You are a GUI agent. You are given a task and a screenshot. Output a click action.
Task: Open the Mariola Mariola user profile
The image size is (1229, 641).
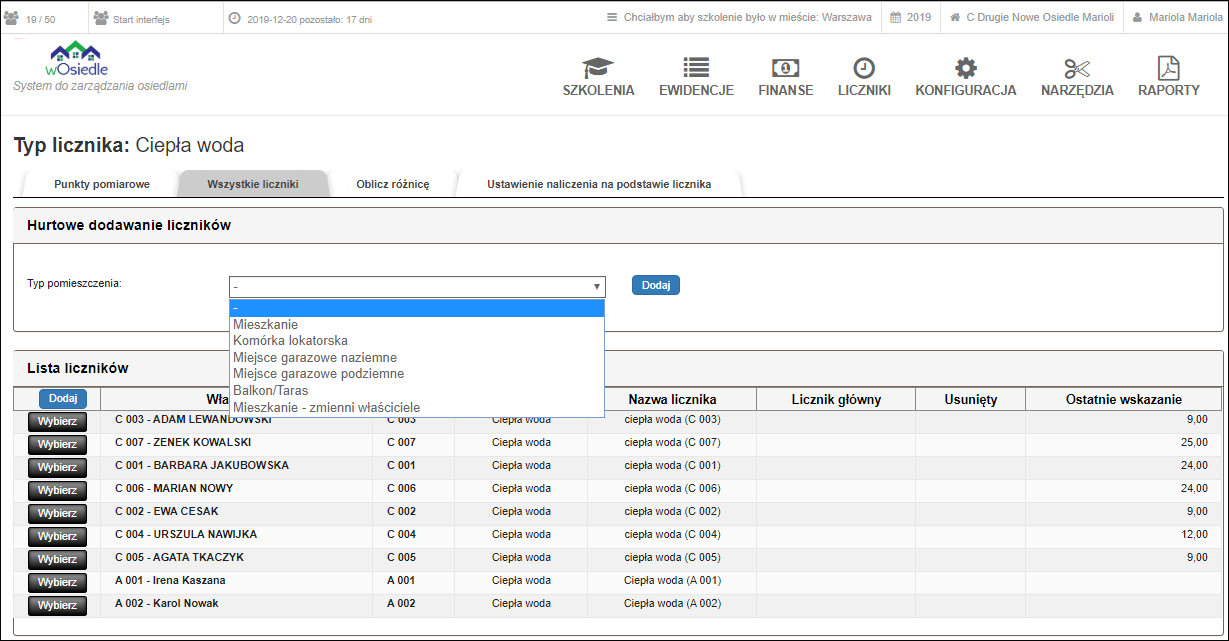click(1177, 17)
